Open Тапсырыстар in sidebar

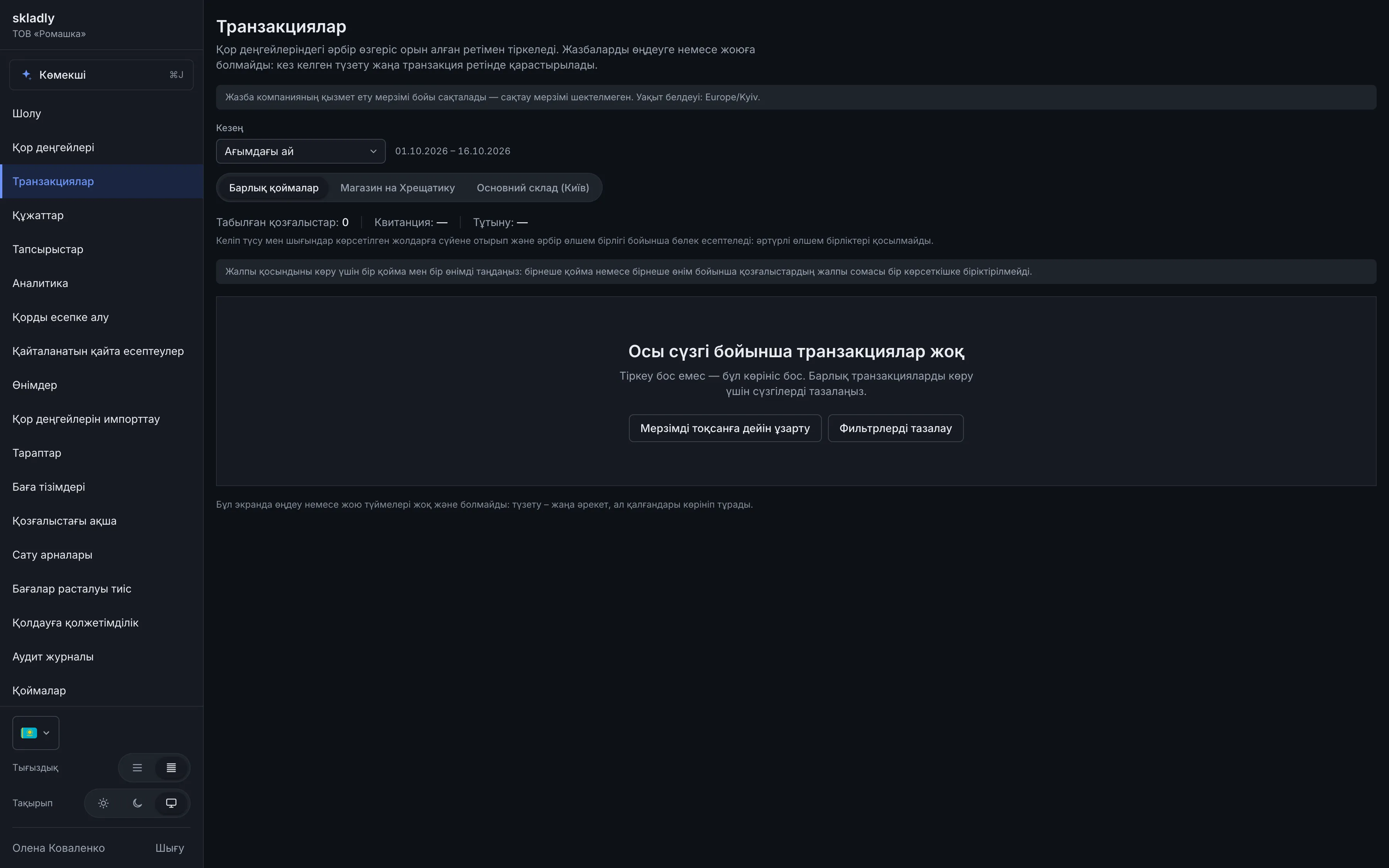[x=101, y=249]
